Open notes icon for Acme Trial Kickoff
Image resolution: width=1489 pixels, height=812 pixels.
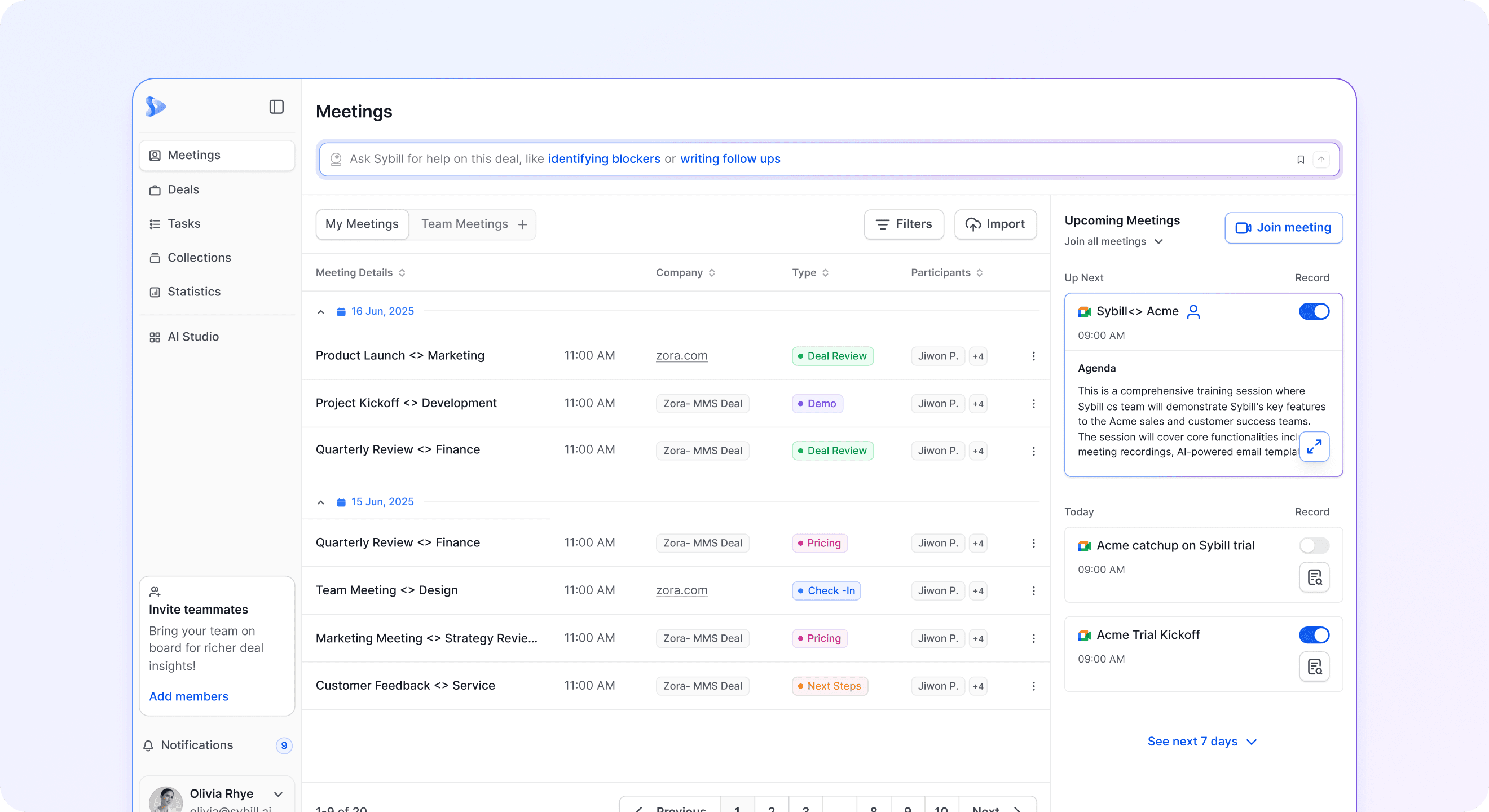pyautogui.click(x=1314, y=667)
